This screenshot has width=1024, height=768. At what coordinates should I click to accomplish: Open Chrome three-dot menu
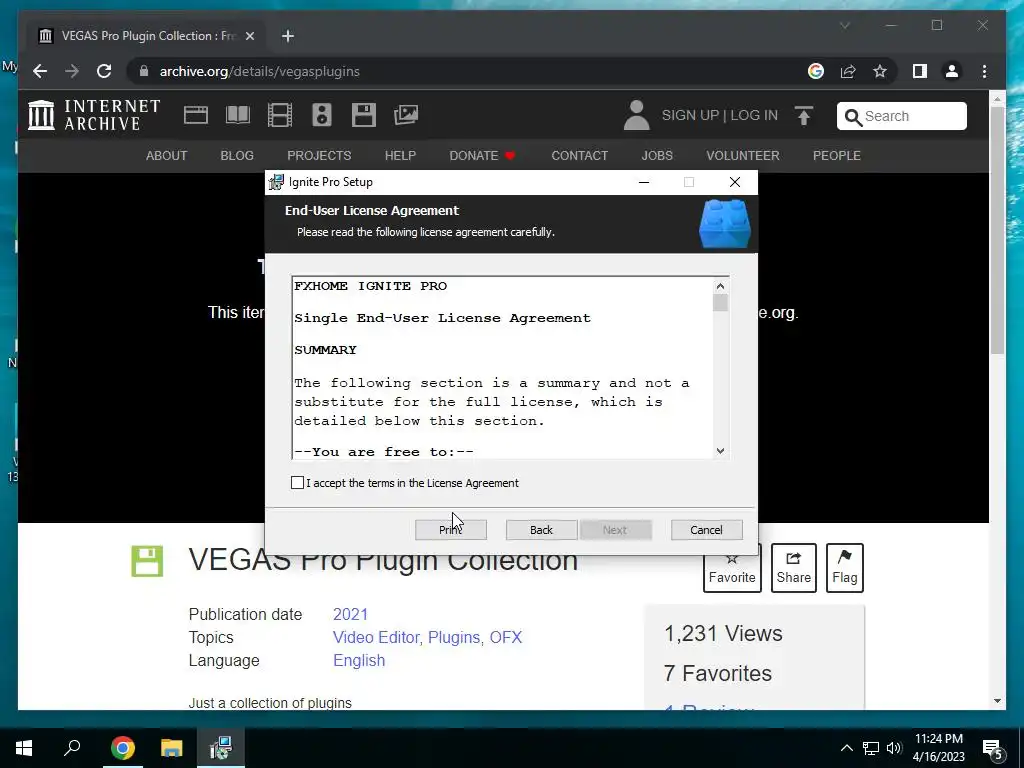pyautogui.click(x=984, y=71)
